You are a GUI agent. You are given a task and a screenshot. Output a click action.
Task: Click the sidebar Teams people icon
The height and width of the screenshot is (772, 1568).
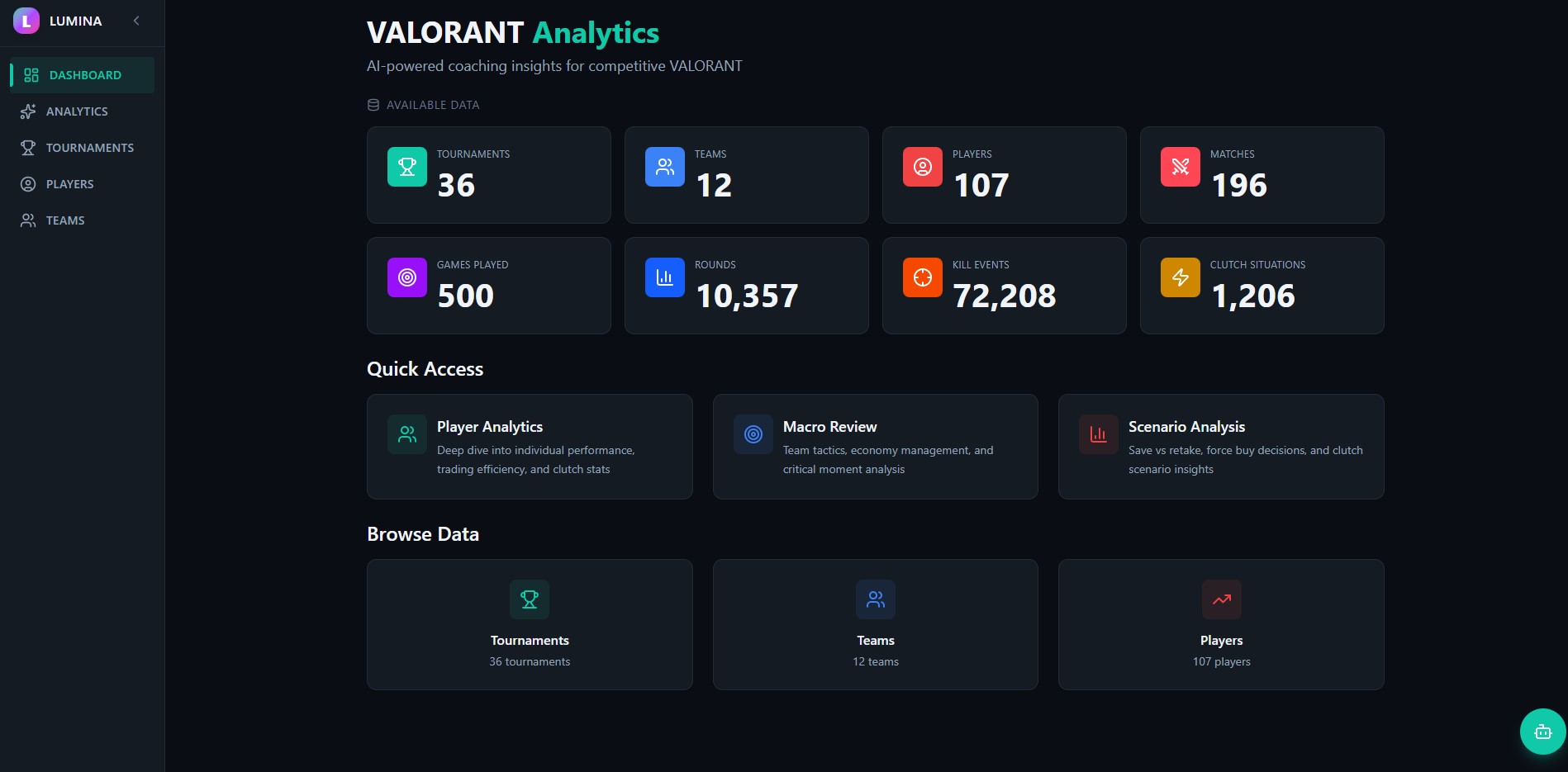[28, 220]
